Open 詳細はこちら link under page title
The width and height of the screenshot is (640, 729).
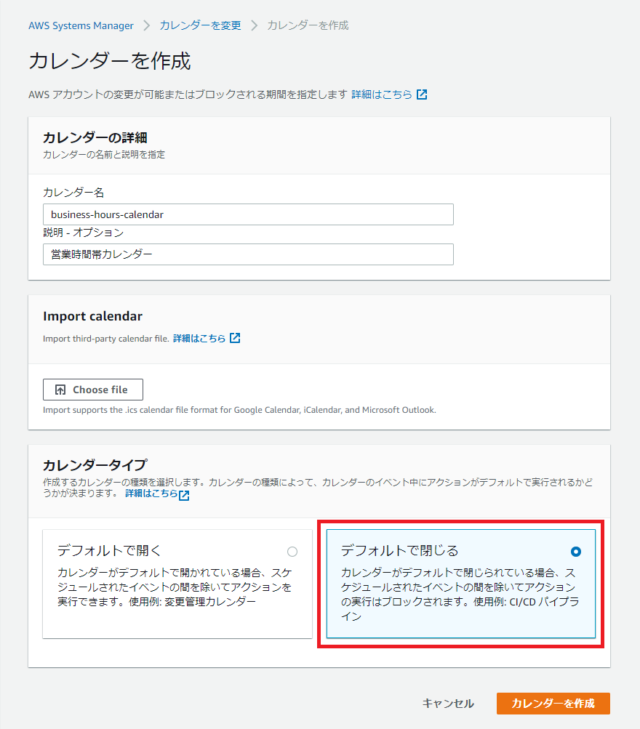(x=382, y=94)
